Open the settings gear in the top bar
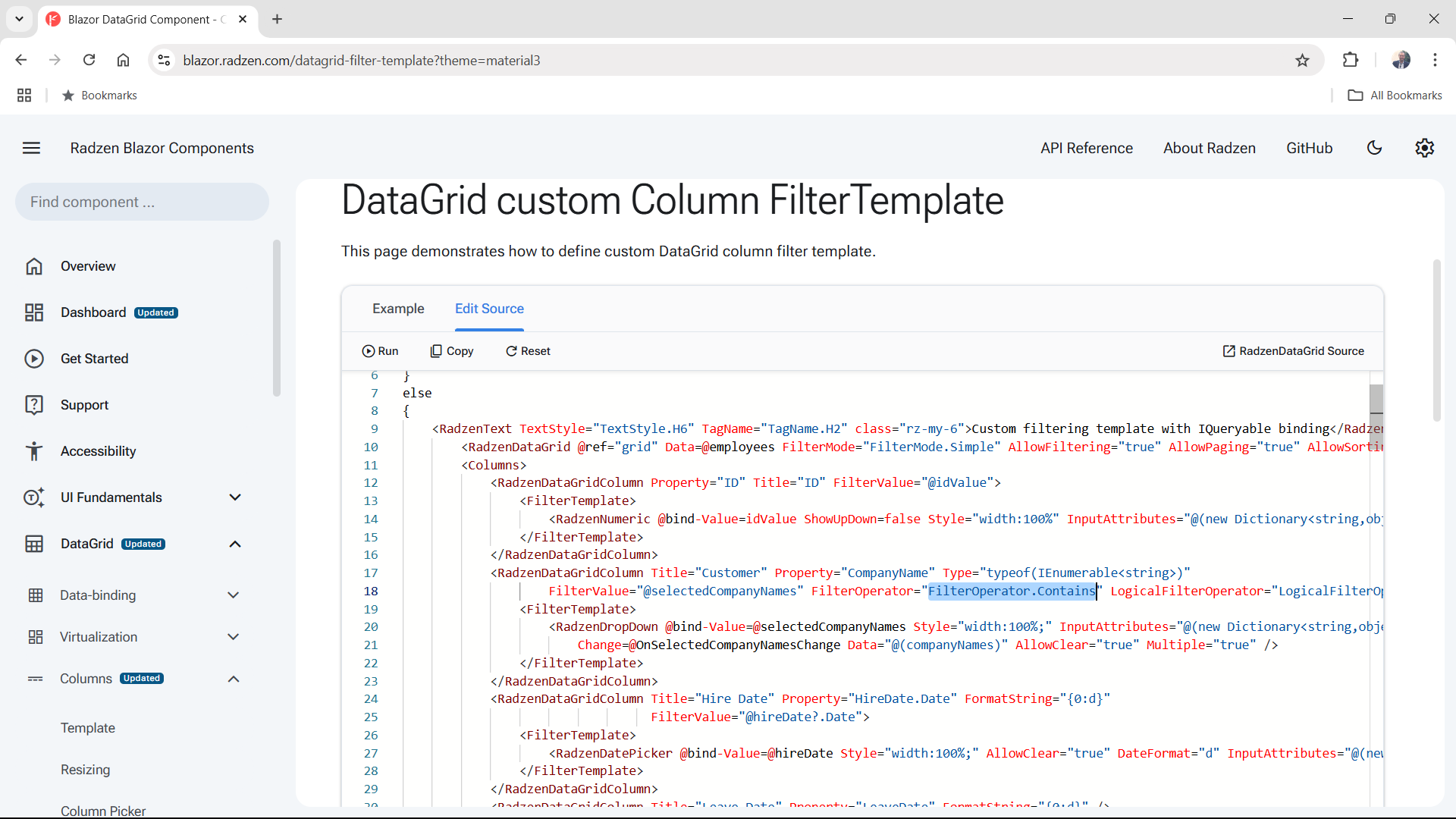Viewport: 1456px width, 819px height. pyautogui.click(x=1425, y=148)
